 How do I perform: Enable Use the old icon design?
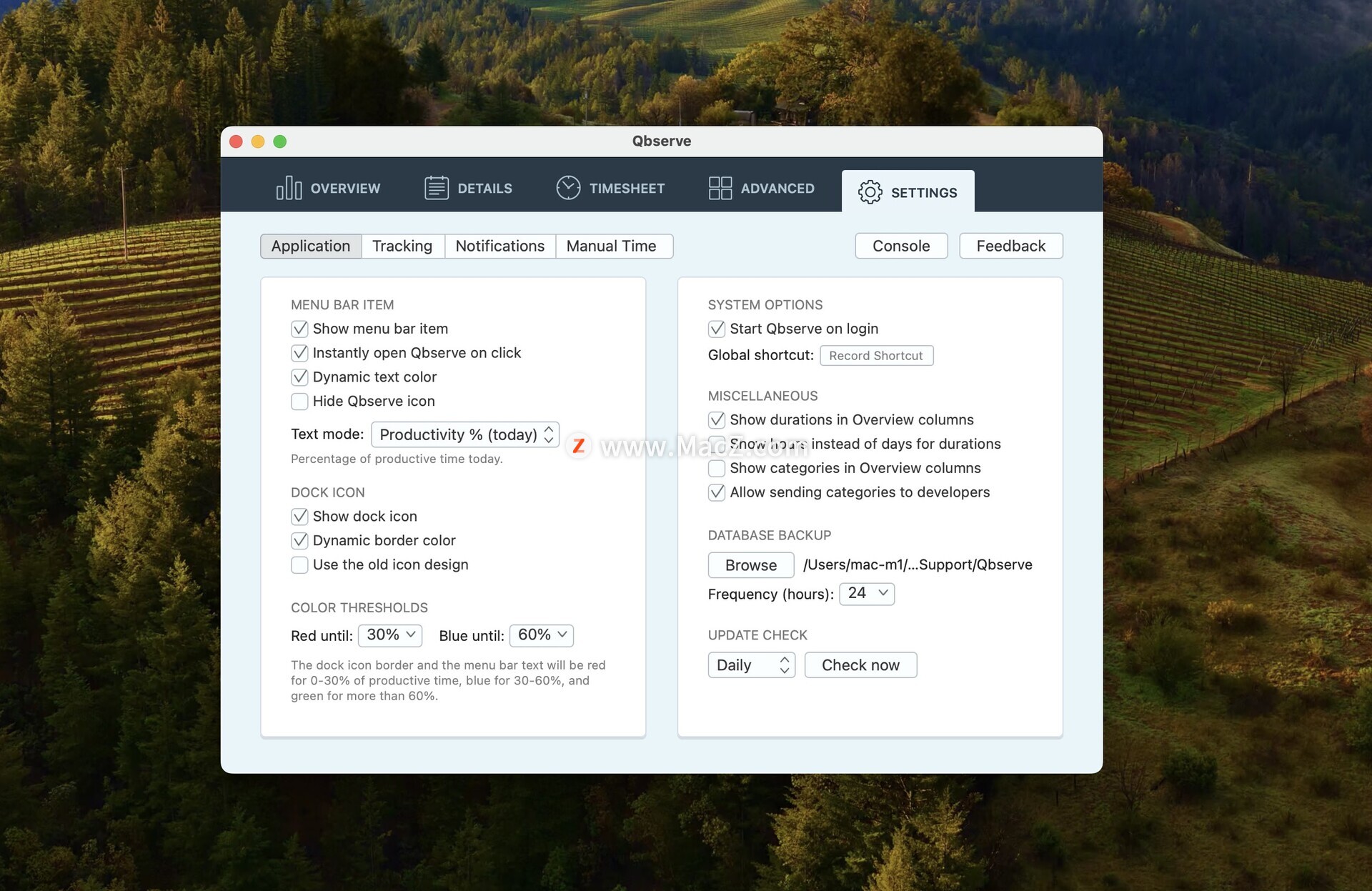point(299,565)
